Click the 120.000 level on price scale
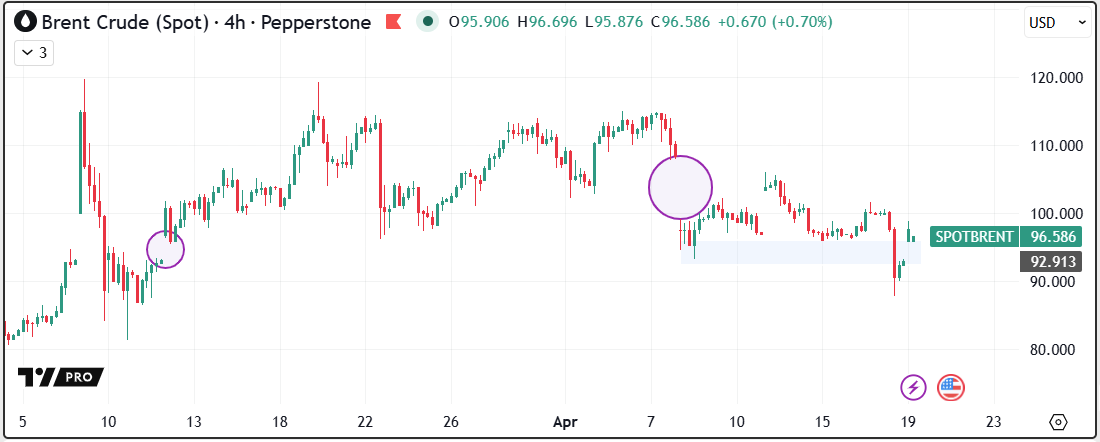1100x442 pixels. 1056,78
